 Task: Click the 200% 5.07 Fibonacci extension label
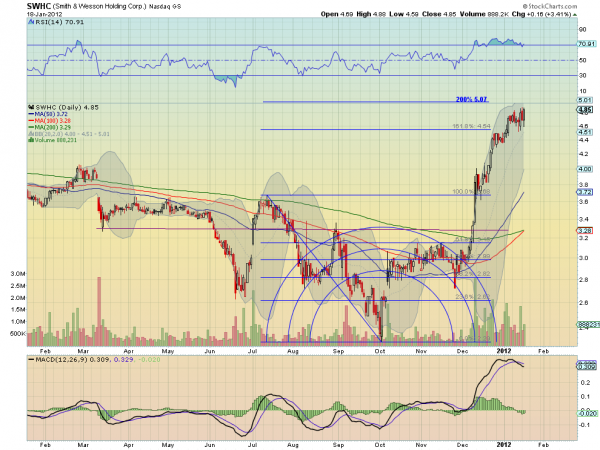(471, 99)
